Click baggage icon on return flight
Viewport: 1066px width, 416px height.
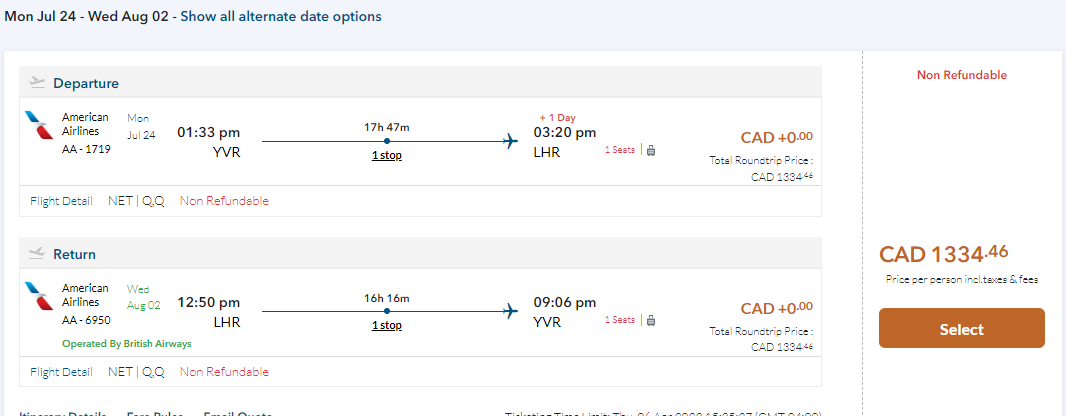[651, 320]
